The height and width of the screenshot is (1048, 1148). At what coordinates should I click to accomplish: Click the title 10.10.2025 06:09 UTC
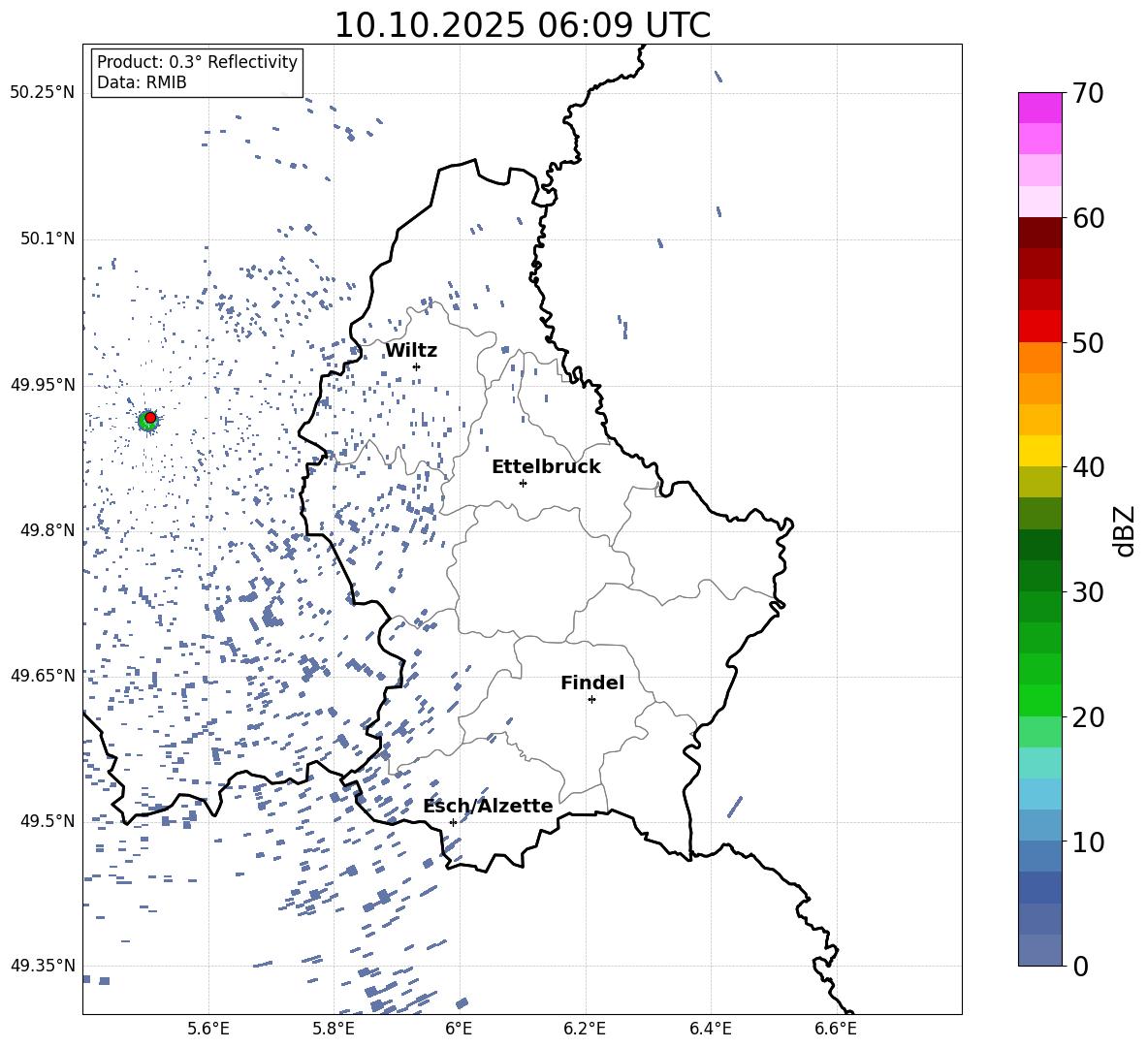pyautogui.click(x=522, y=25)
